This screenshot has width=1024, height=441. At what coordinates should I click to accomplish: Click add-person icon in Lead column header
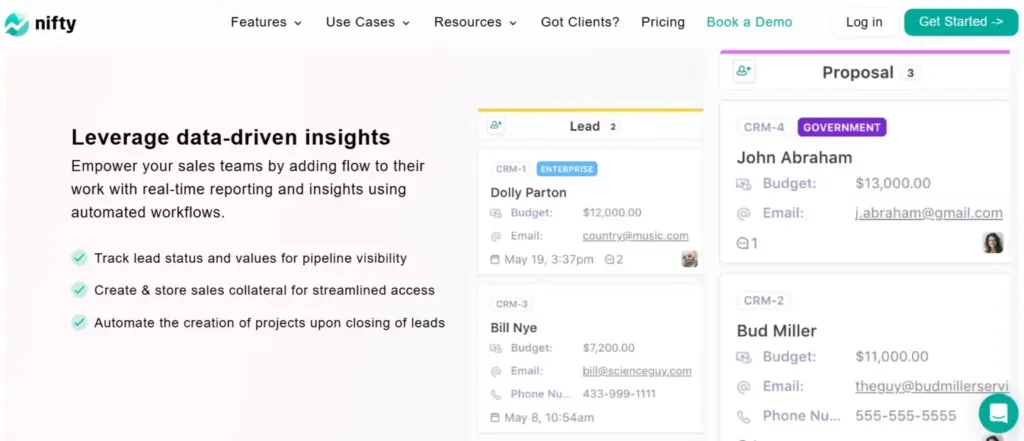496,126
